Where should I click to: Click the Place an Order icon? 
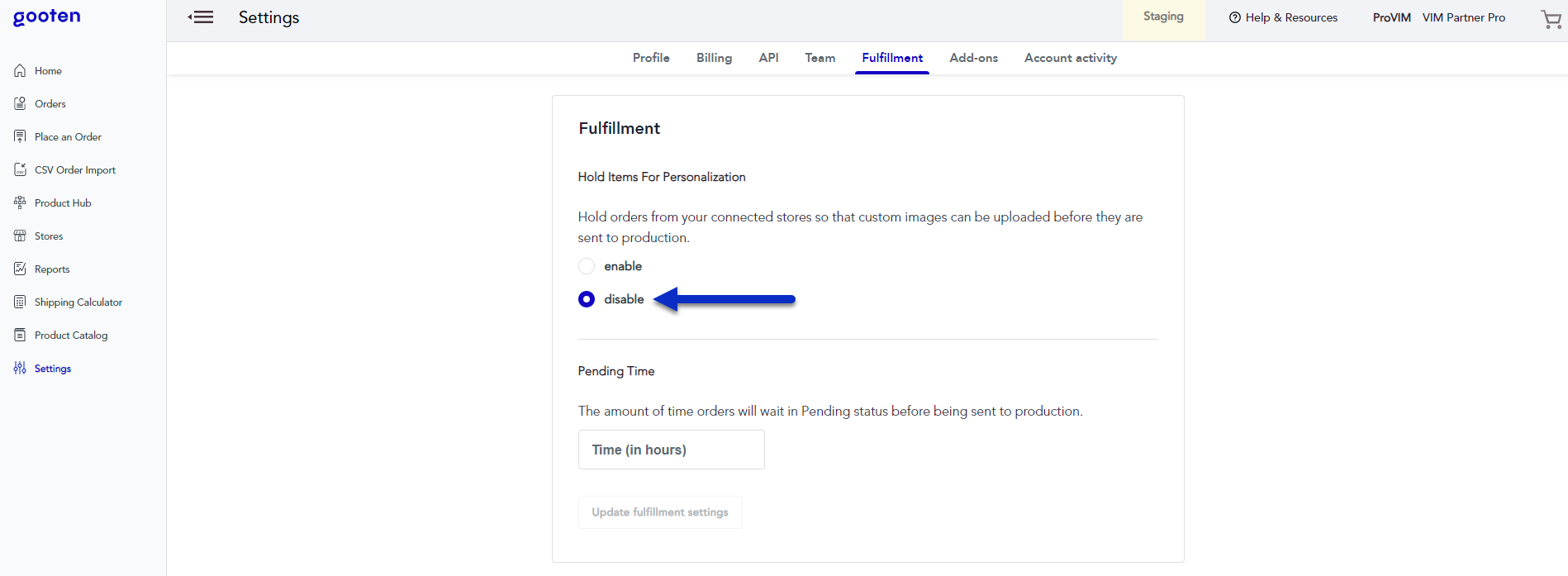pos(20,137)
